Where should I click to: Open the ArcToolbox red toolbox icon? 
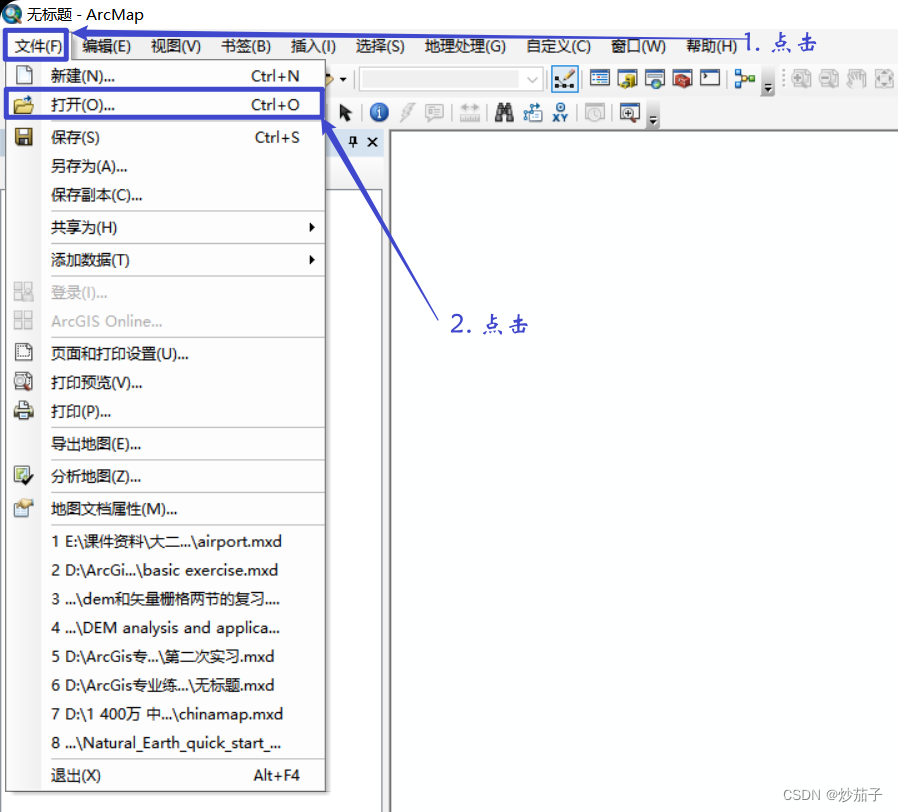click(x=683, y=78)
